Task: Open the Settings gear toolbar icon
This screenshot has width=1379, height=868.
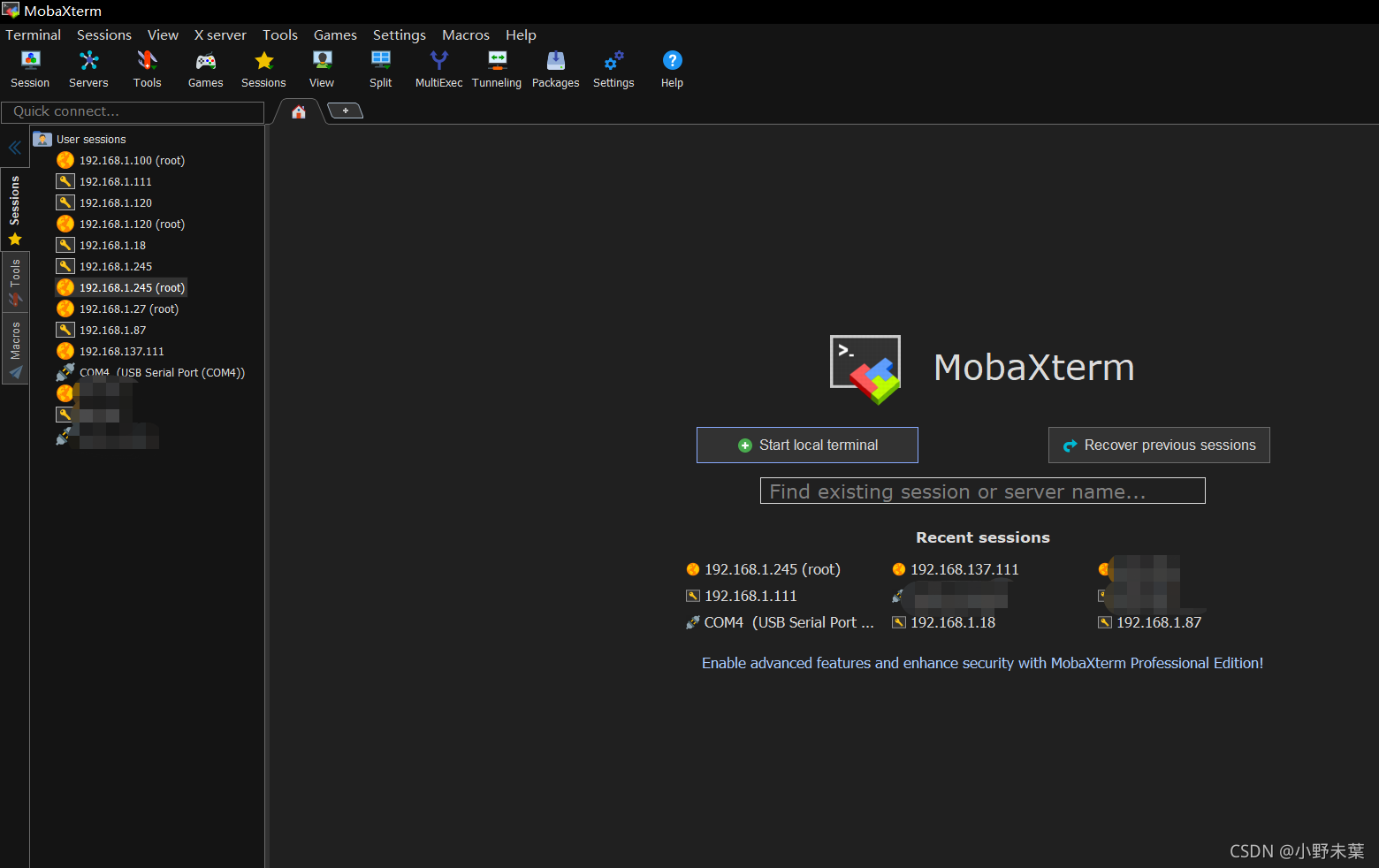Action: pyautogui.click(x=613, y=69)
